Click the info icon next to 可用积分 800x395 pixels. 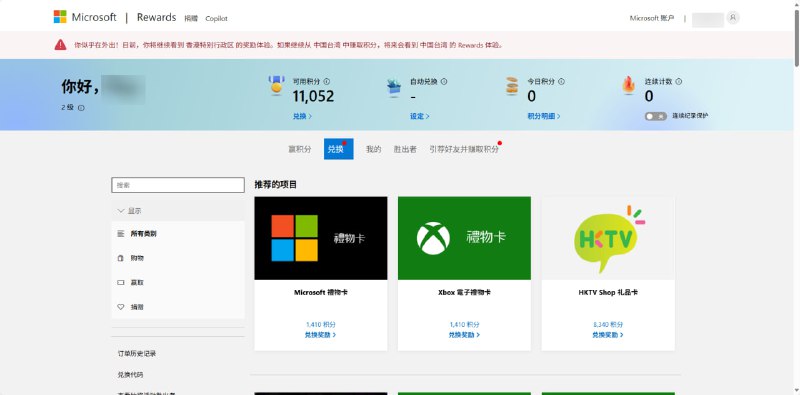pyautogui.click(x=327, y=82)
